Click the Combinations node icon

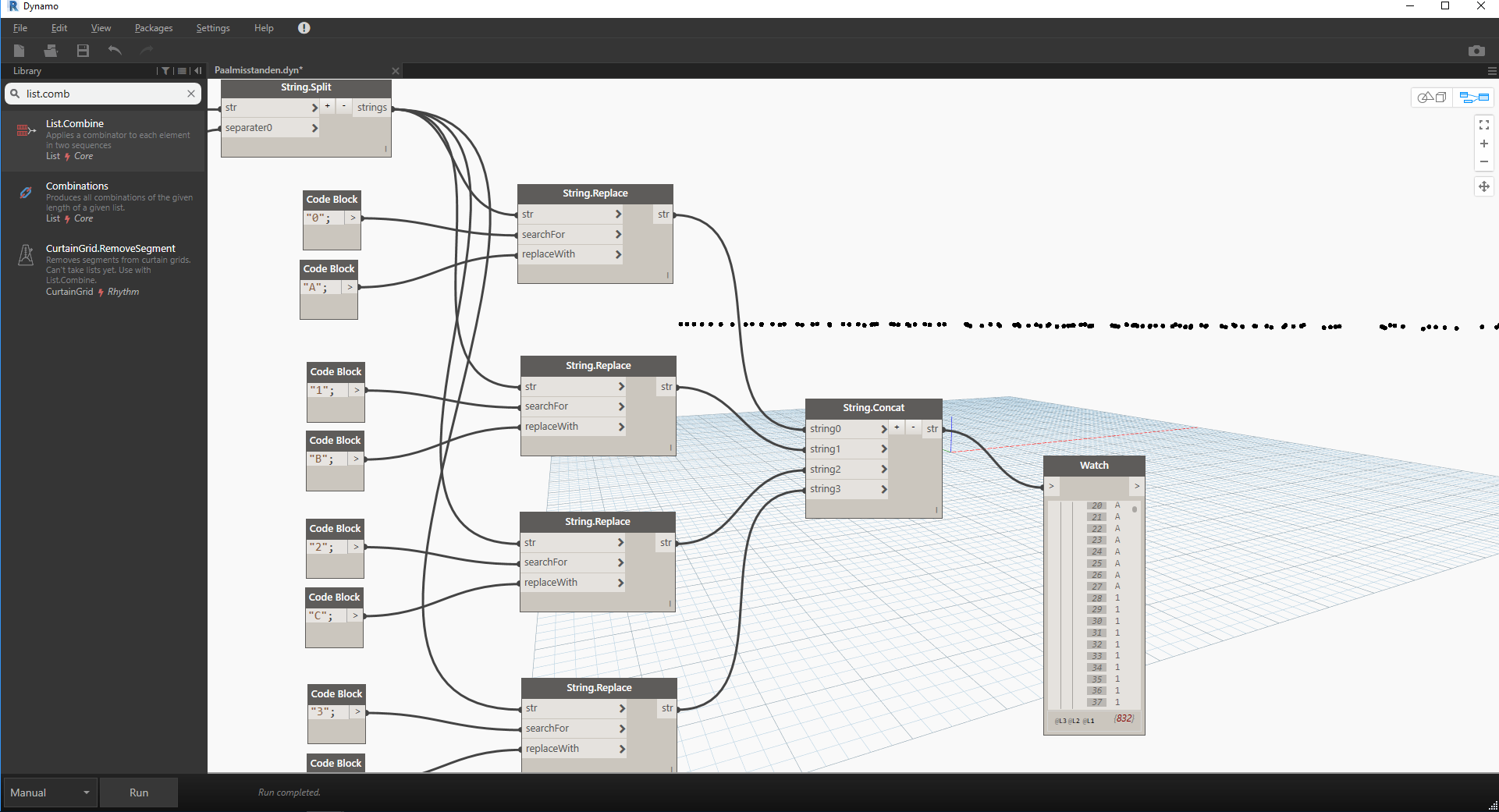(26, 192)
